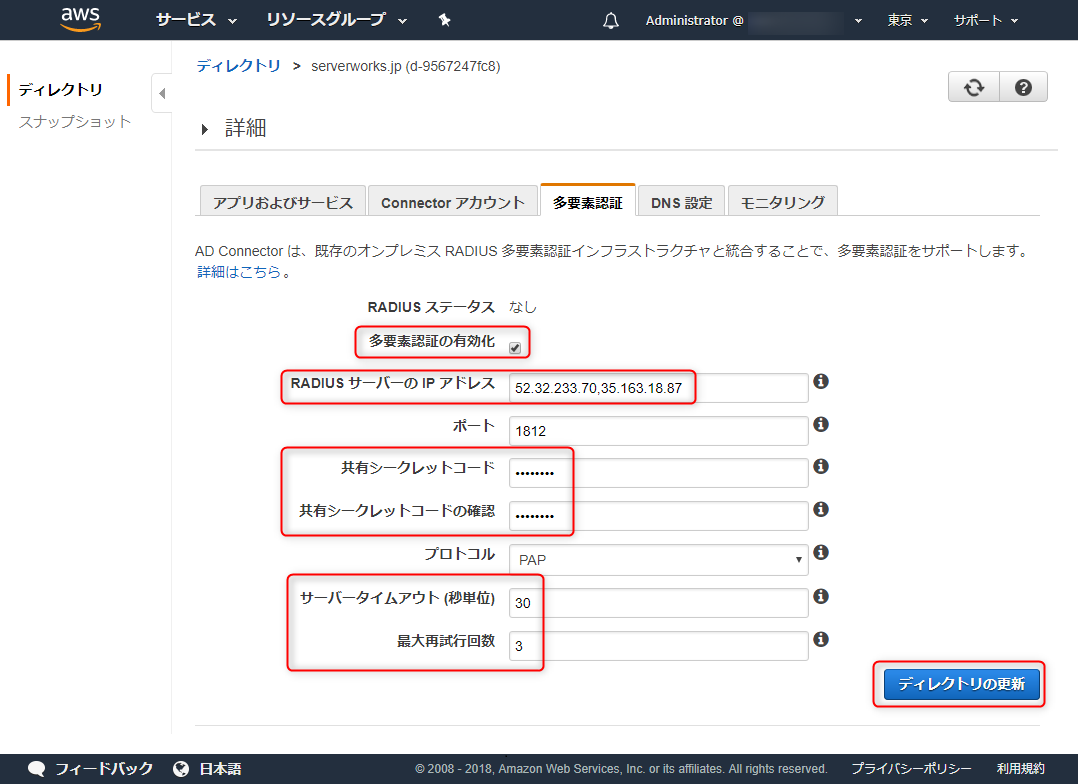Switch to the モニタリング tab

coord(782,202)
